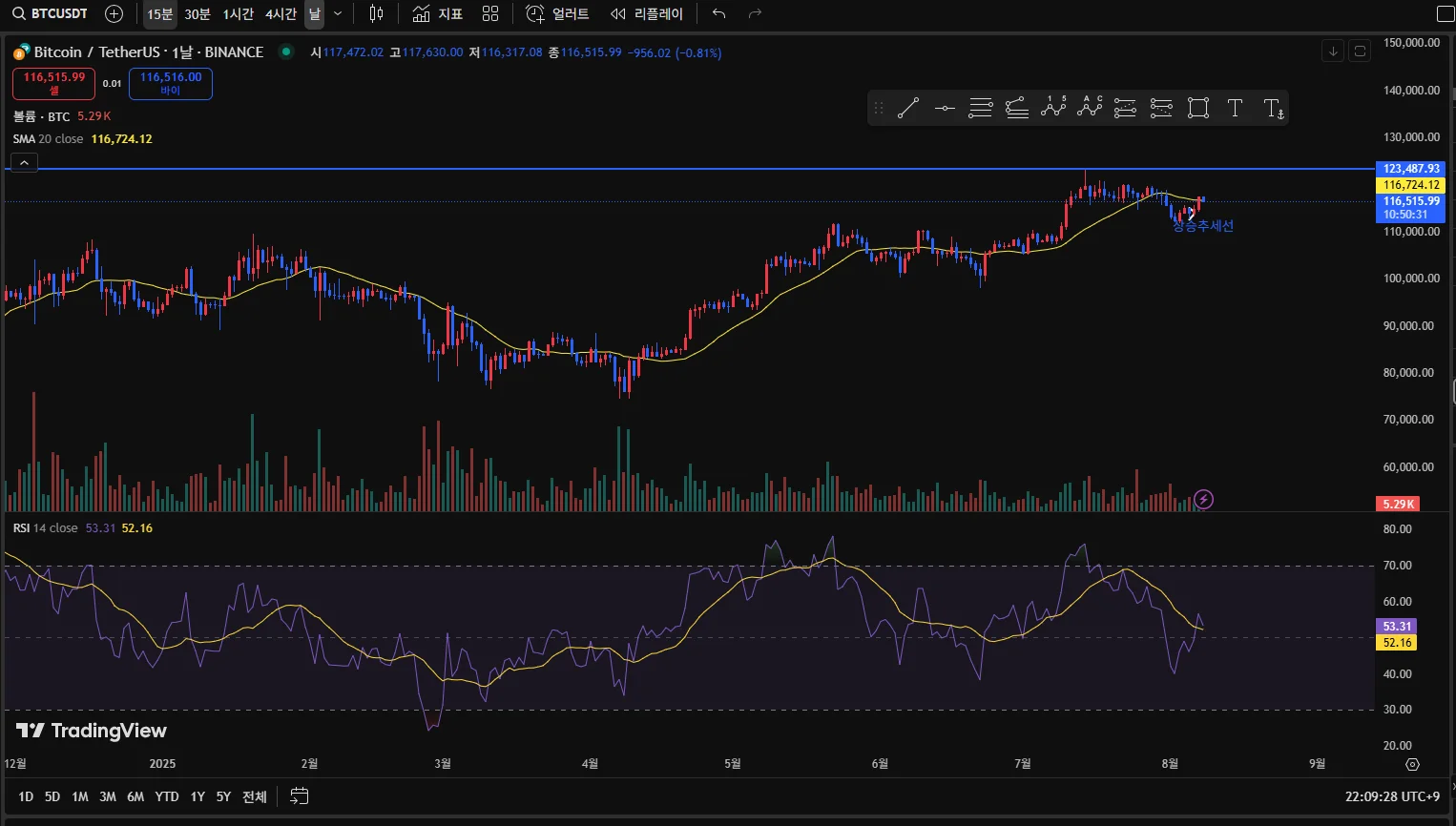The image size is (1456, 826).
Task: Click the 116,515.99 셀 sell button
Action: [x=53, y=84]
